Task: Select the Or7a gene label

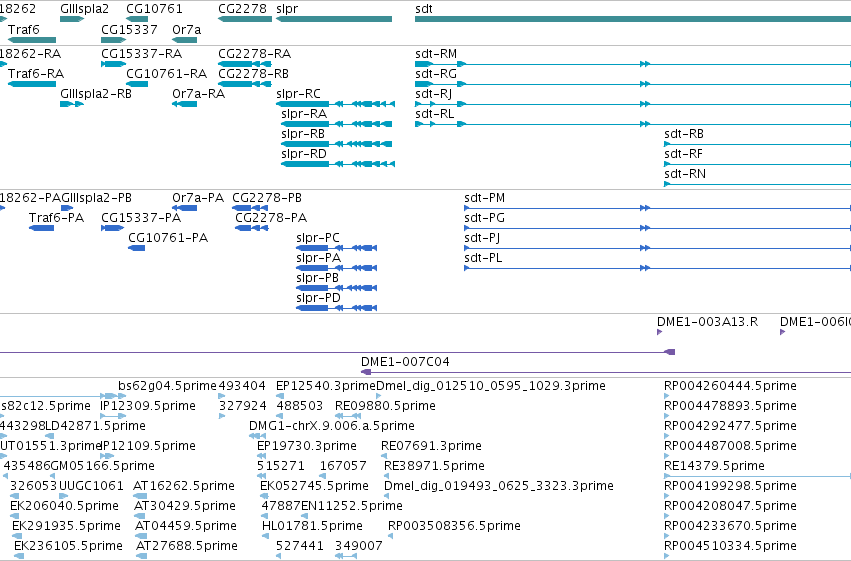Action: (187, 29)
